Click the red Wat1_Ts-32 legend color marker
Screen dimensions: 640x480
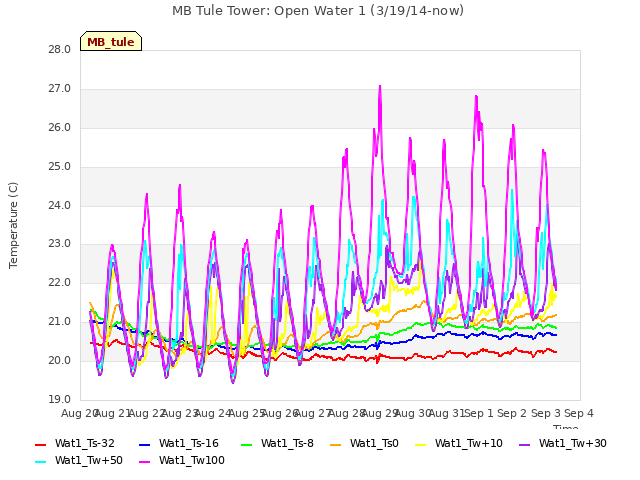pos(41,444)
